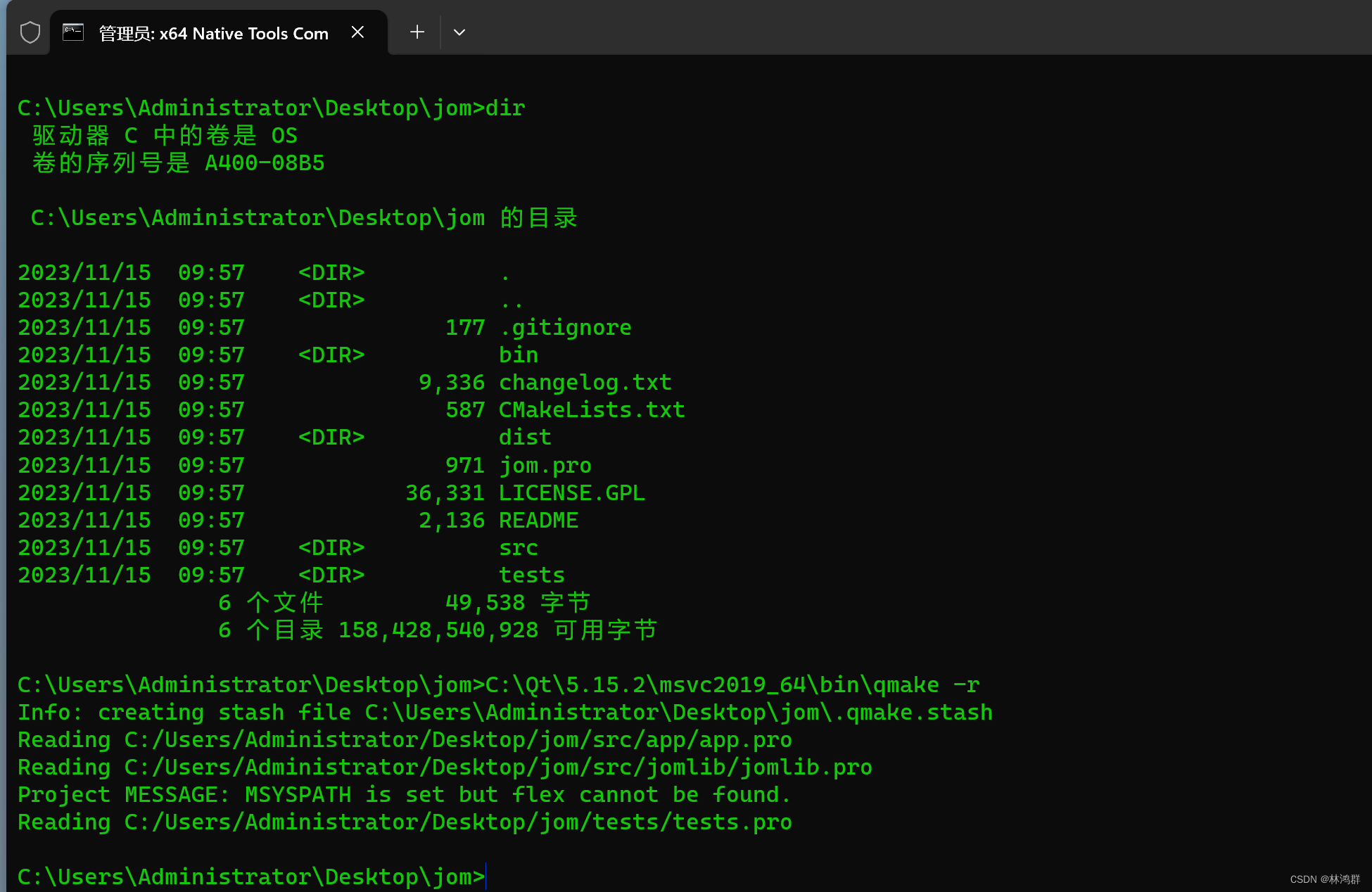
Task: Click the path ending in tests.pro
Action: pyautogui.click(x=457, y=822)
